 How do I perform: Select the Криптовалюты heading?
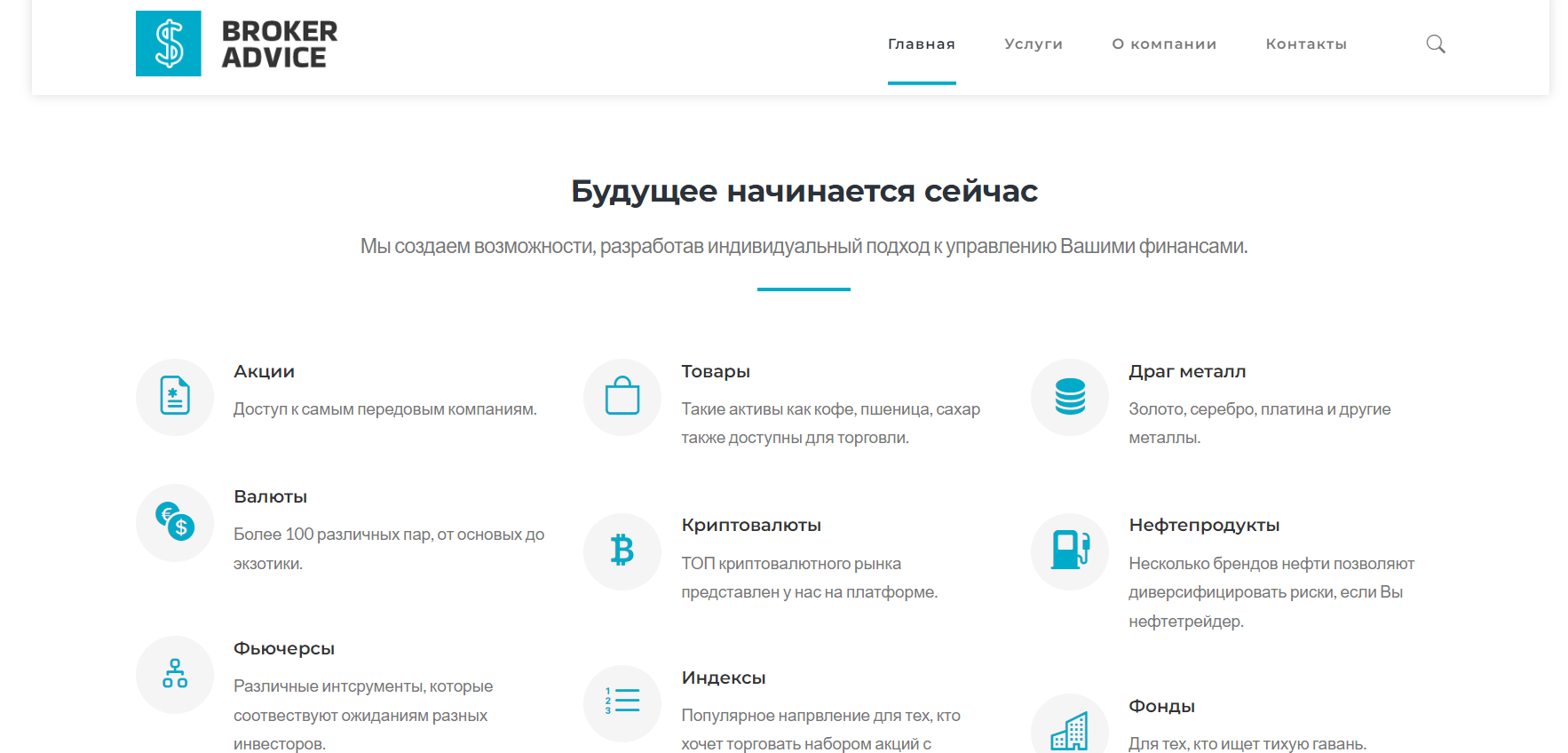[751, 526]
